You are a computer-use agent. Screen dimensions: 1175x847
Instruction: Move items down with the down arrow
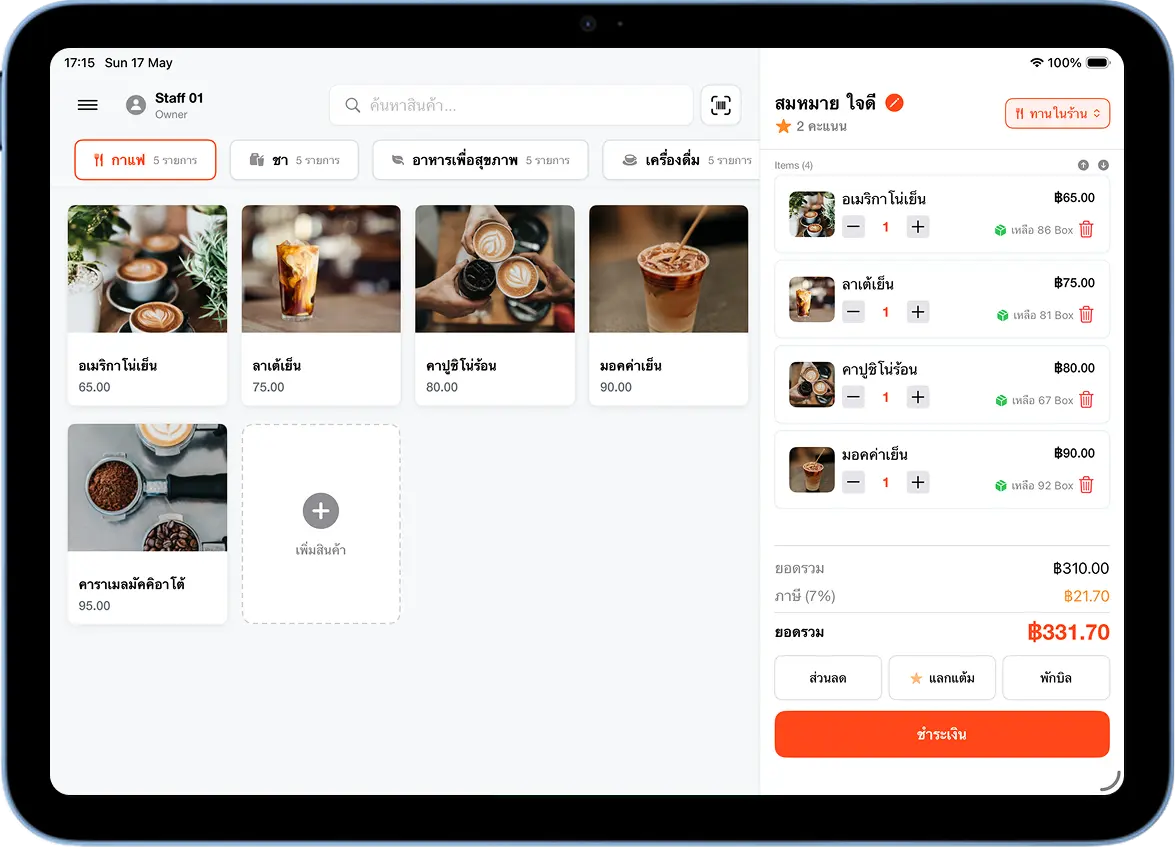[1103, 165]
